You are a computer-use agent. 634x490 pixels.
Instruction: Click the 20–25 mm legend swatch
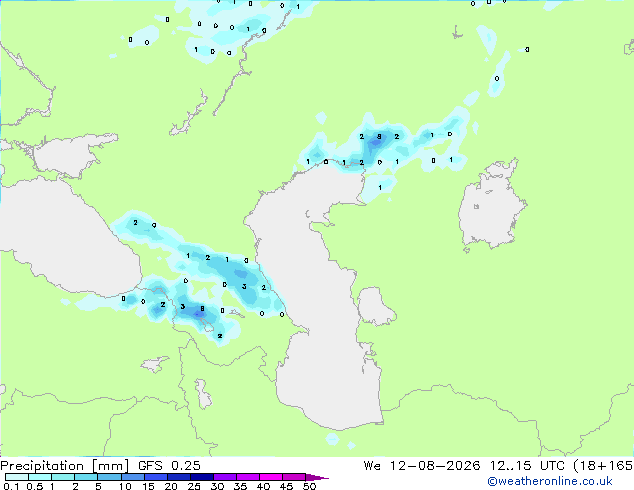179,477
